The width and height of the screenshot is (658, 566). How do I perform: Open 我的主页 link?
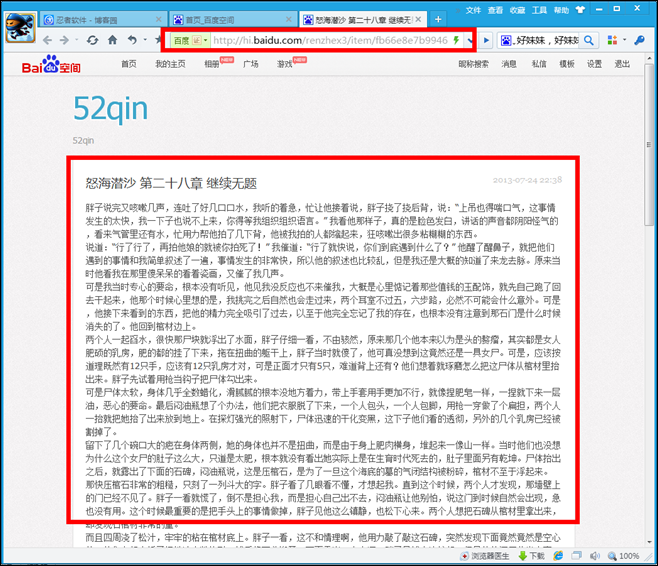(170, 64)
